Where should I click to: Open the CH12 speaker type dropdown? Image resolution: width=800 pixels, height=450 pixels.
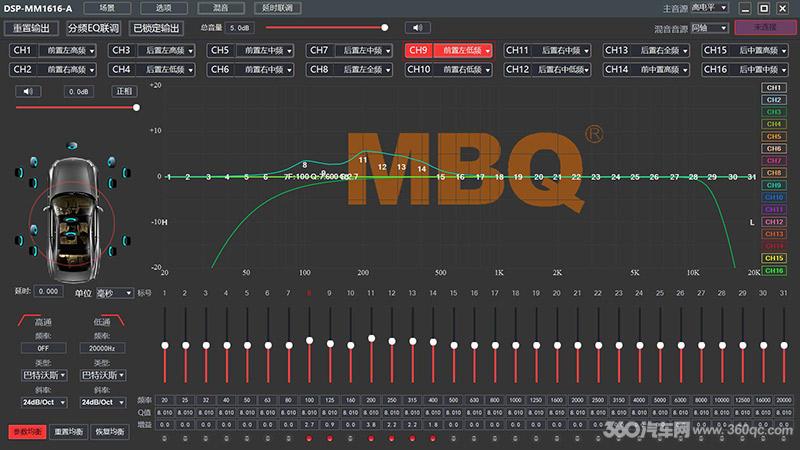563,69
